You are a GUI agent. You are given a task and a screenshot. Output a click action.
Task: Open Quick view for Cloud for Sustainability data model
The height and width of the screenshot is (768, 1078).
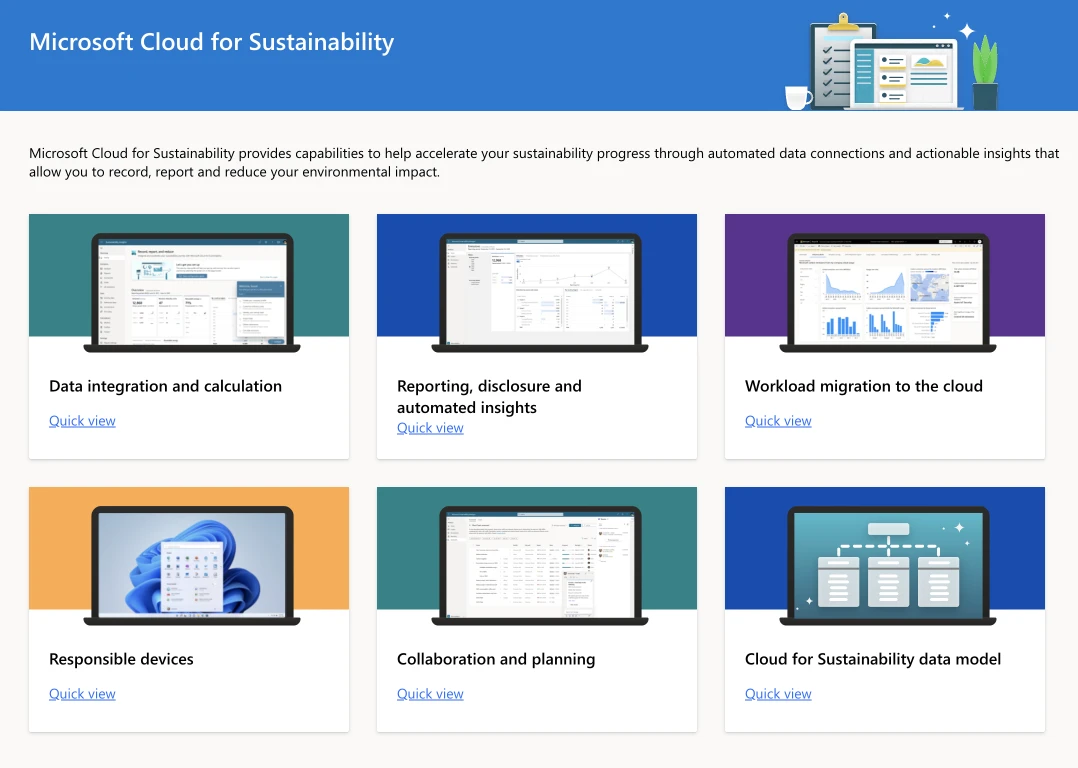(778, 693)
